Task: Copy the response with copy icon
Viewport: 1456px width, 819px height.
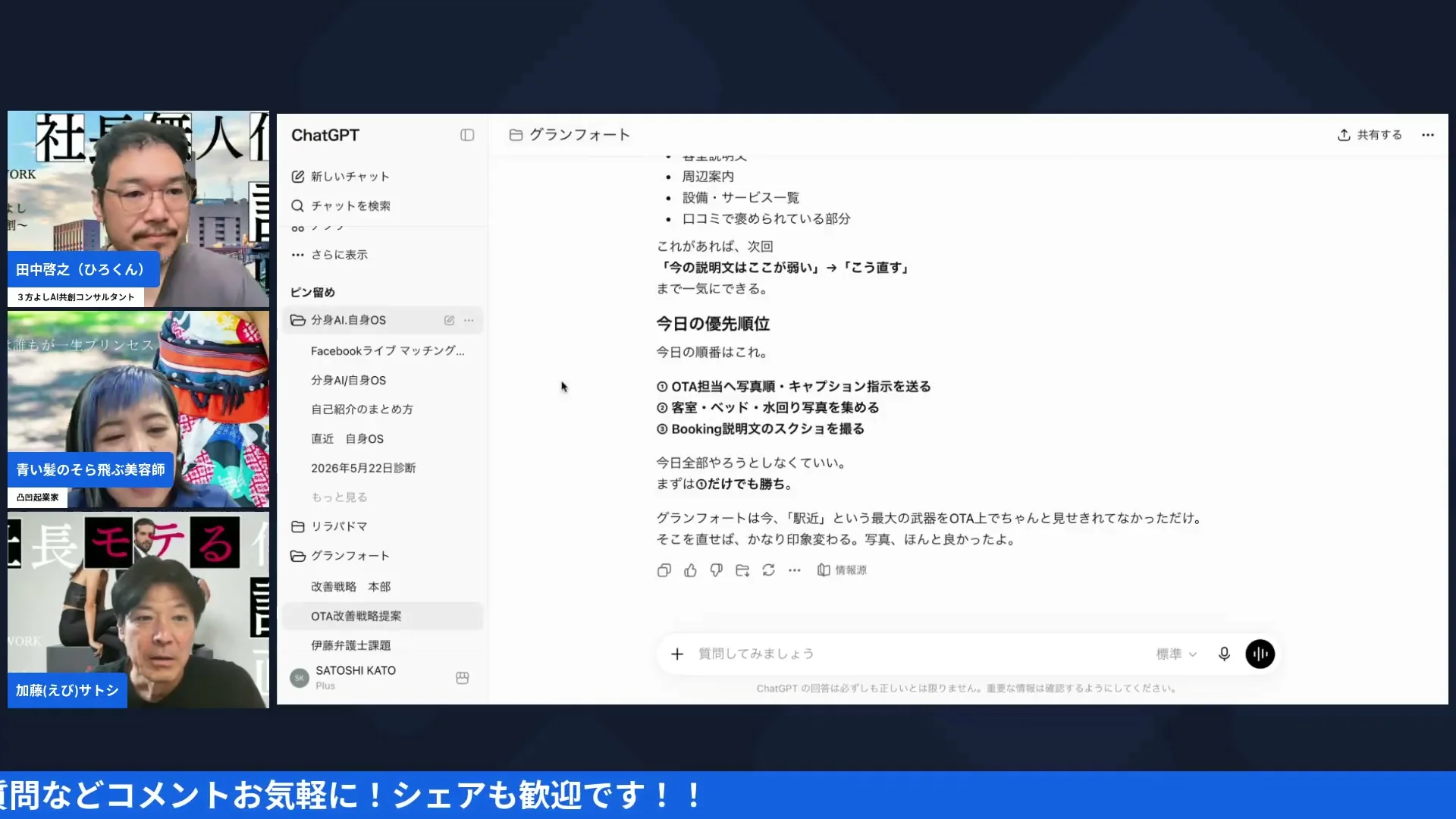Action: 664,570
